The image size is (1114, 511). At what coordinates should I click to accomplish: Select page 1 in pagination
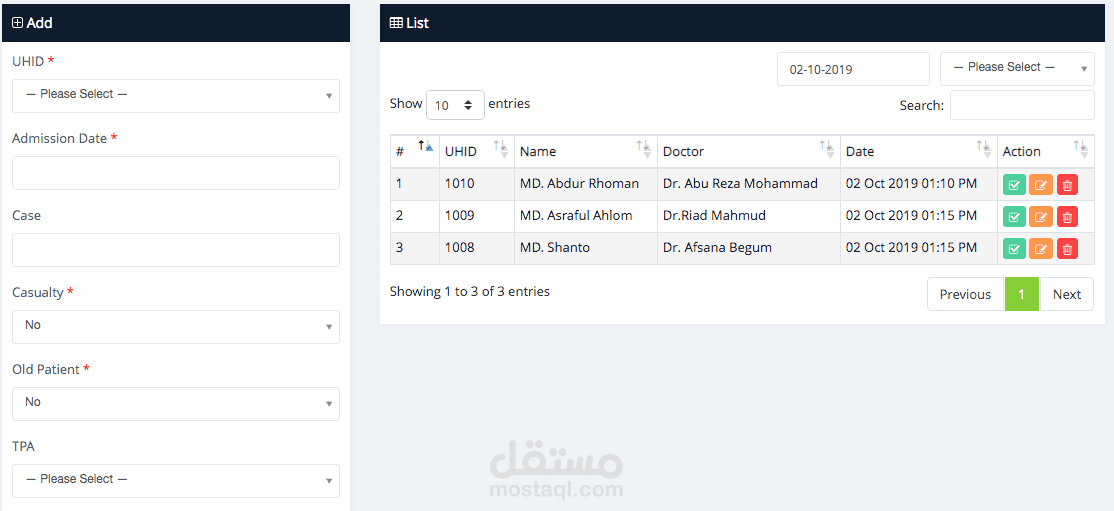coord(1021,294)
